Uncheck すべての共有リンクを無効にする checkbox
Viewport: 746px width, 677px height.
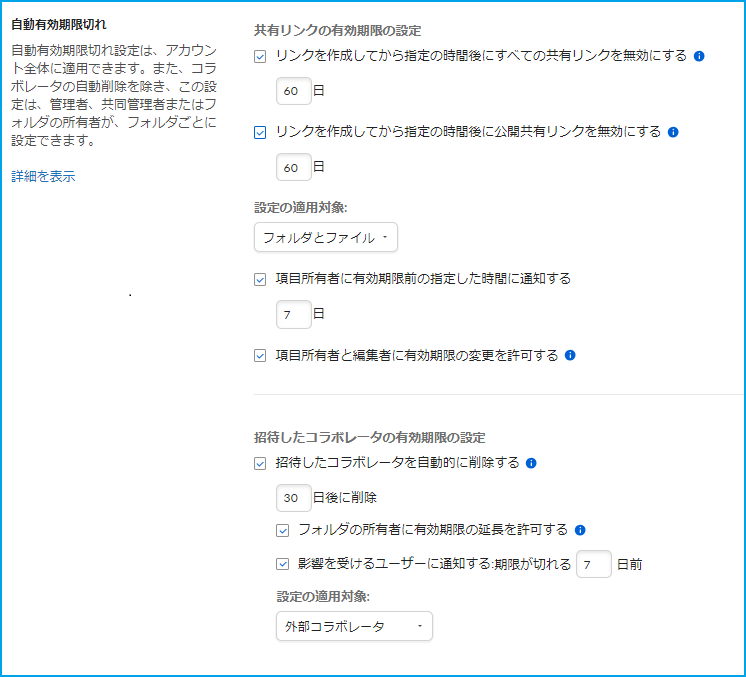[260, 57]
